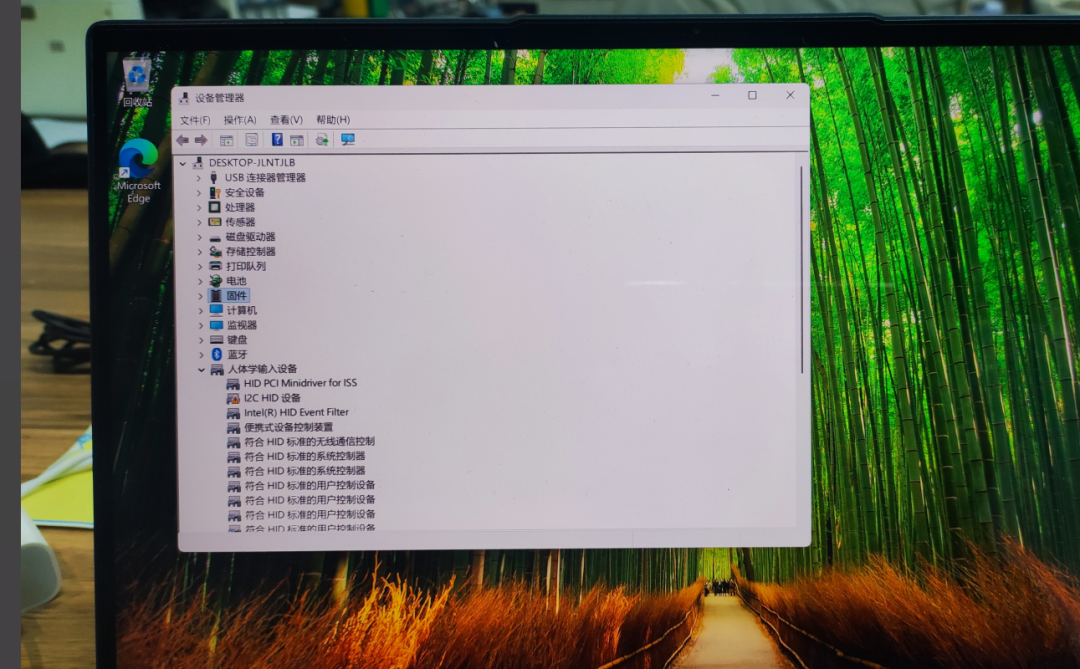
Task: Click the blue question mark Help icon
Action: pyautogui.click(x=277, y=140)
